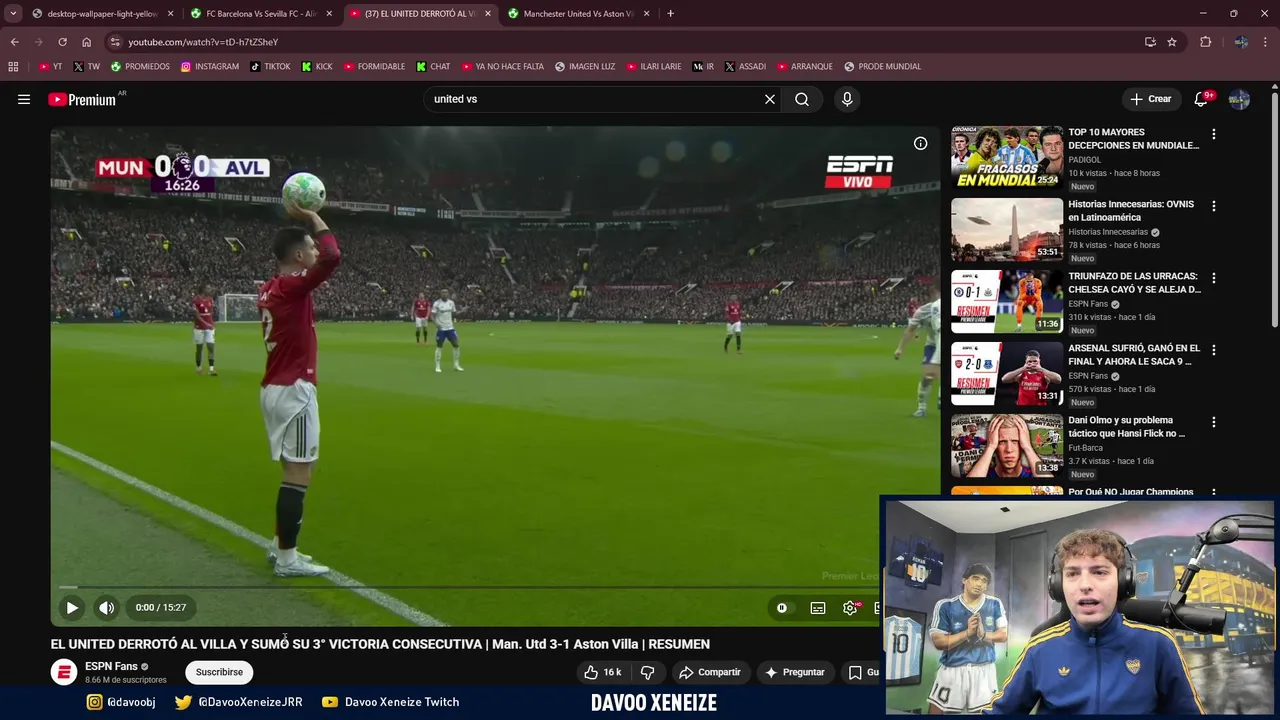Open TRIUNFAZO DE LAS URRACAS thumbnail
The height and width of the screenshot is (720, 1280).
coord(1007,301)
